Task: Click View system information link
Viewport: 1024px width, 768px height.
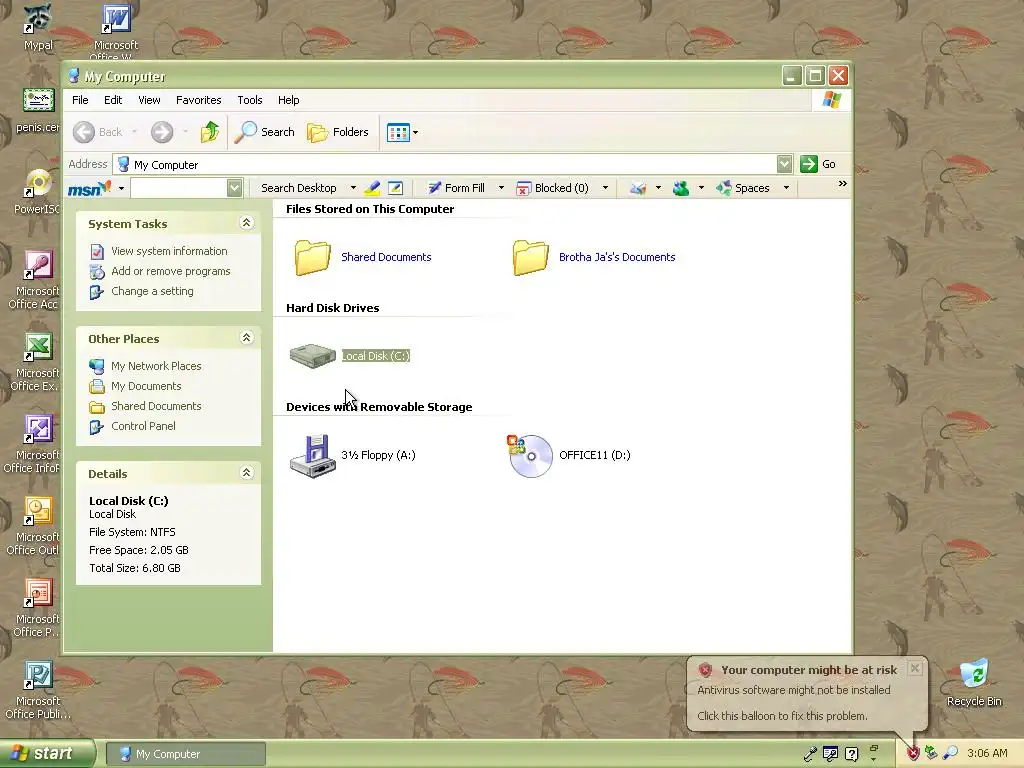Action: [x=169, y=251]
